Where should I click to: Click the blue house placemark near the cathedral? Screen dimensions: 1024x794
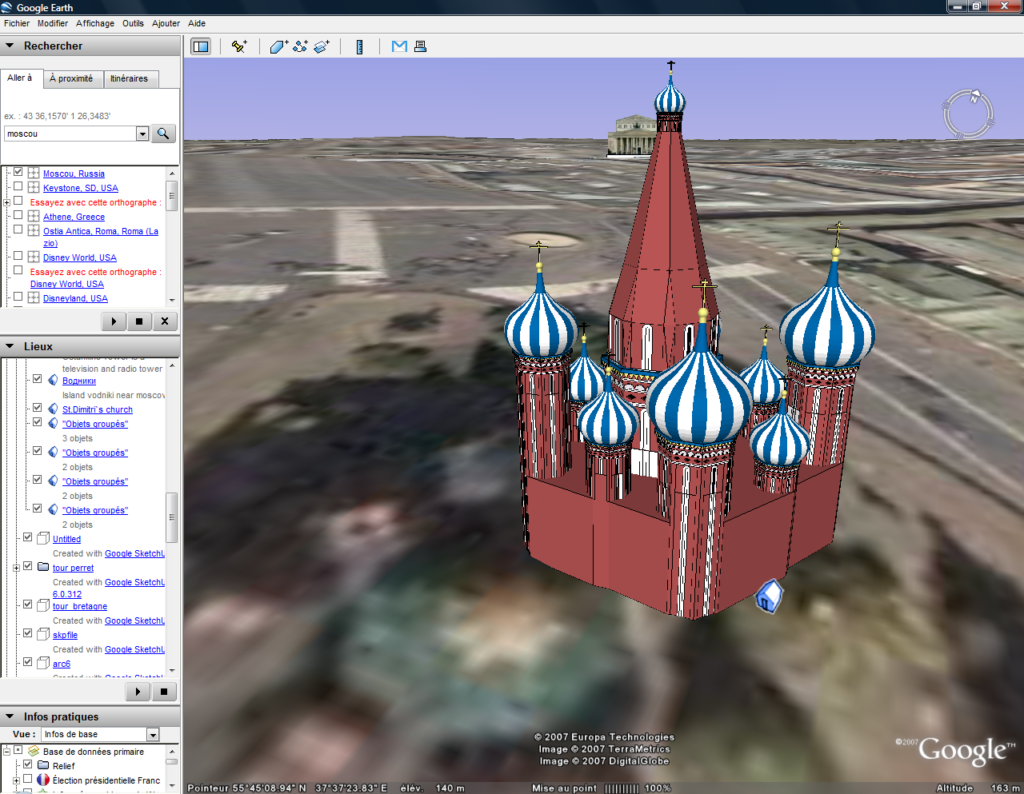click(x=769, y=596)
